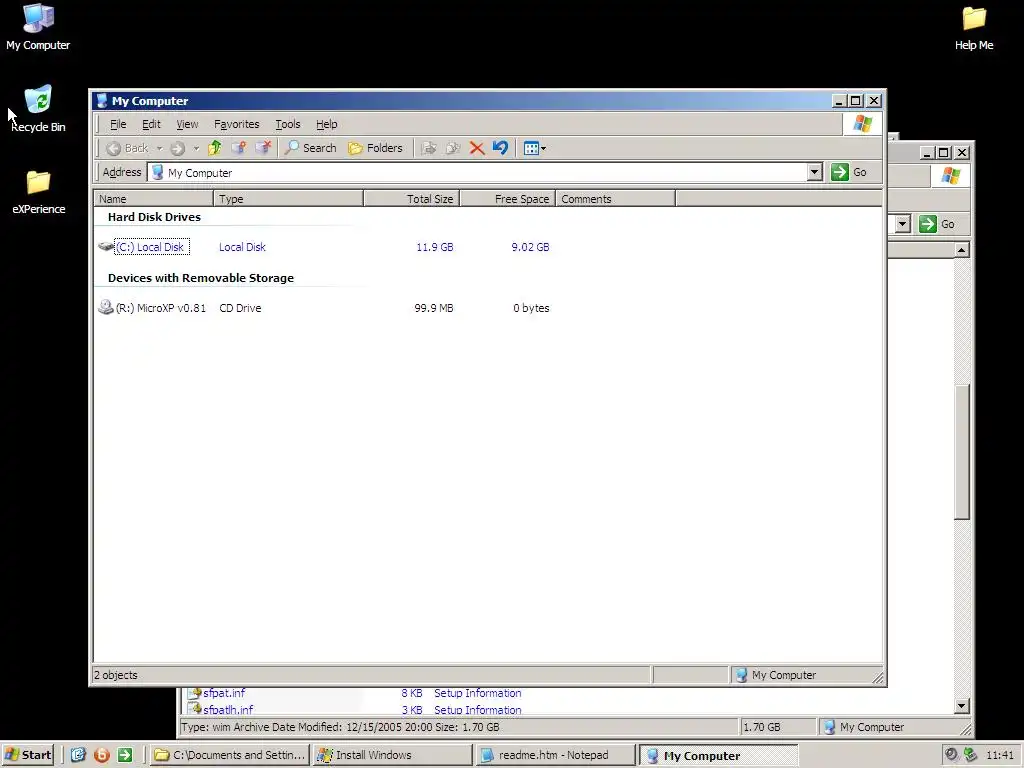Open the Forward history dropdown arrow
This screenshot has height=768, width=1024.
196,148
